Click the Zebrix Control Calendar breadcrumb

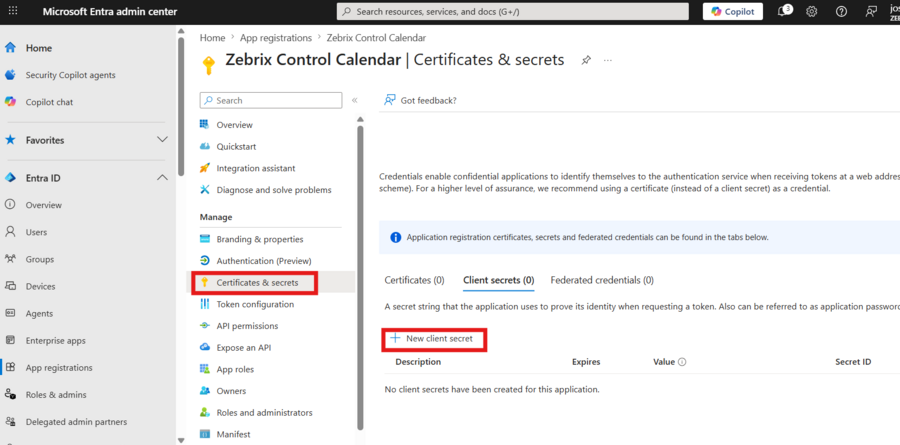(x=376, y=38)
